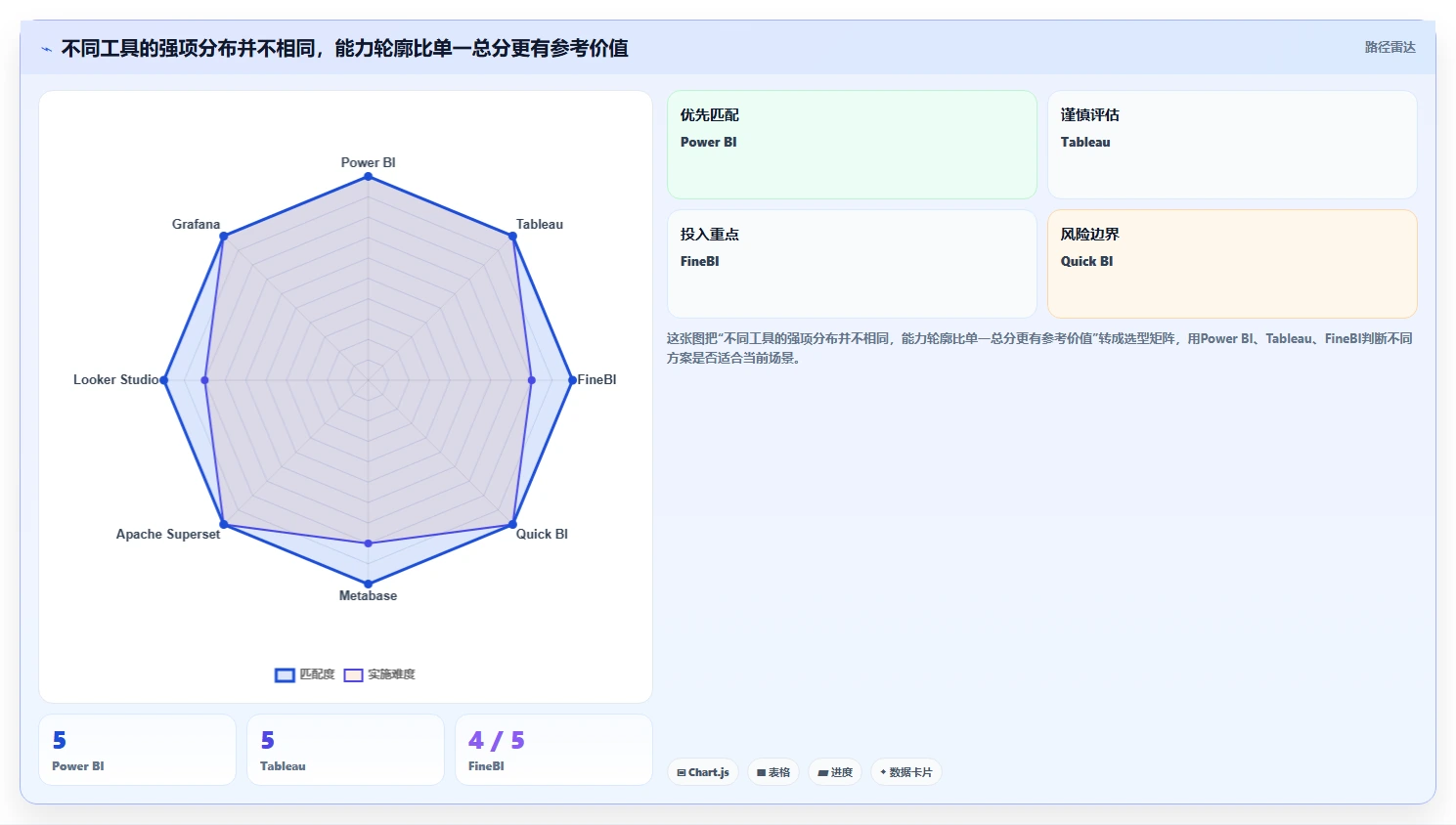Click the 路径雷达 label in header
Screen dimensions: 1456x825
point(1390,47)
